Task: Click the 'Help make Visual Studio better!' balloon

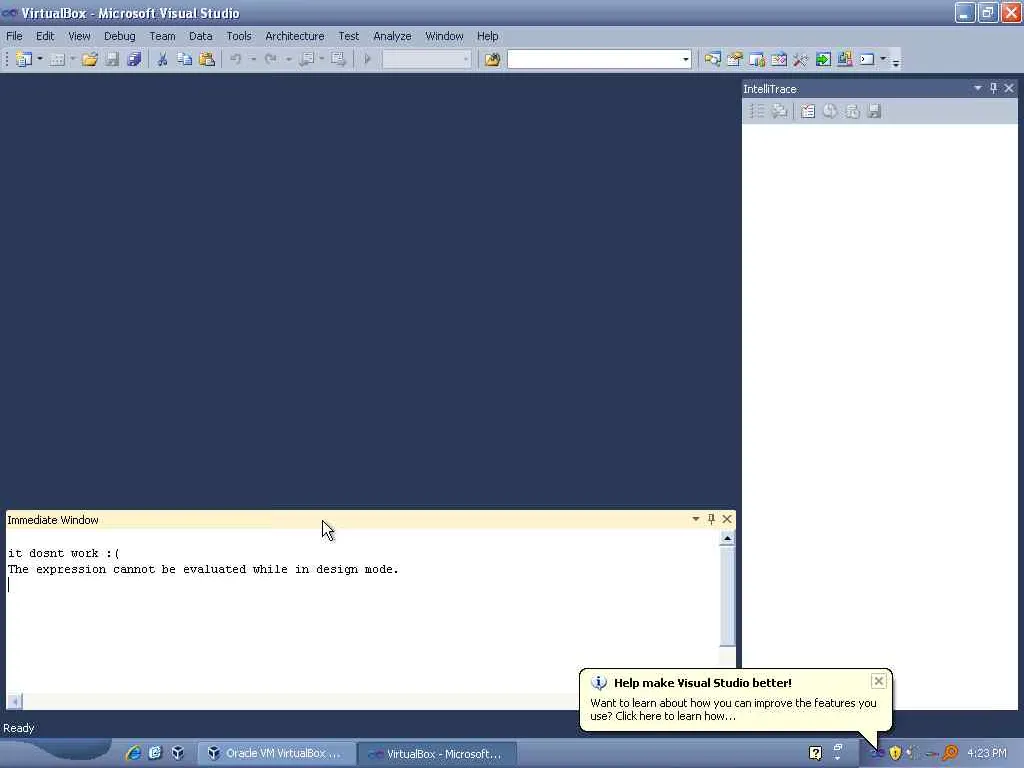Action: 735,700
